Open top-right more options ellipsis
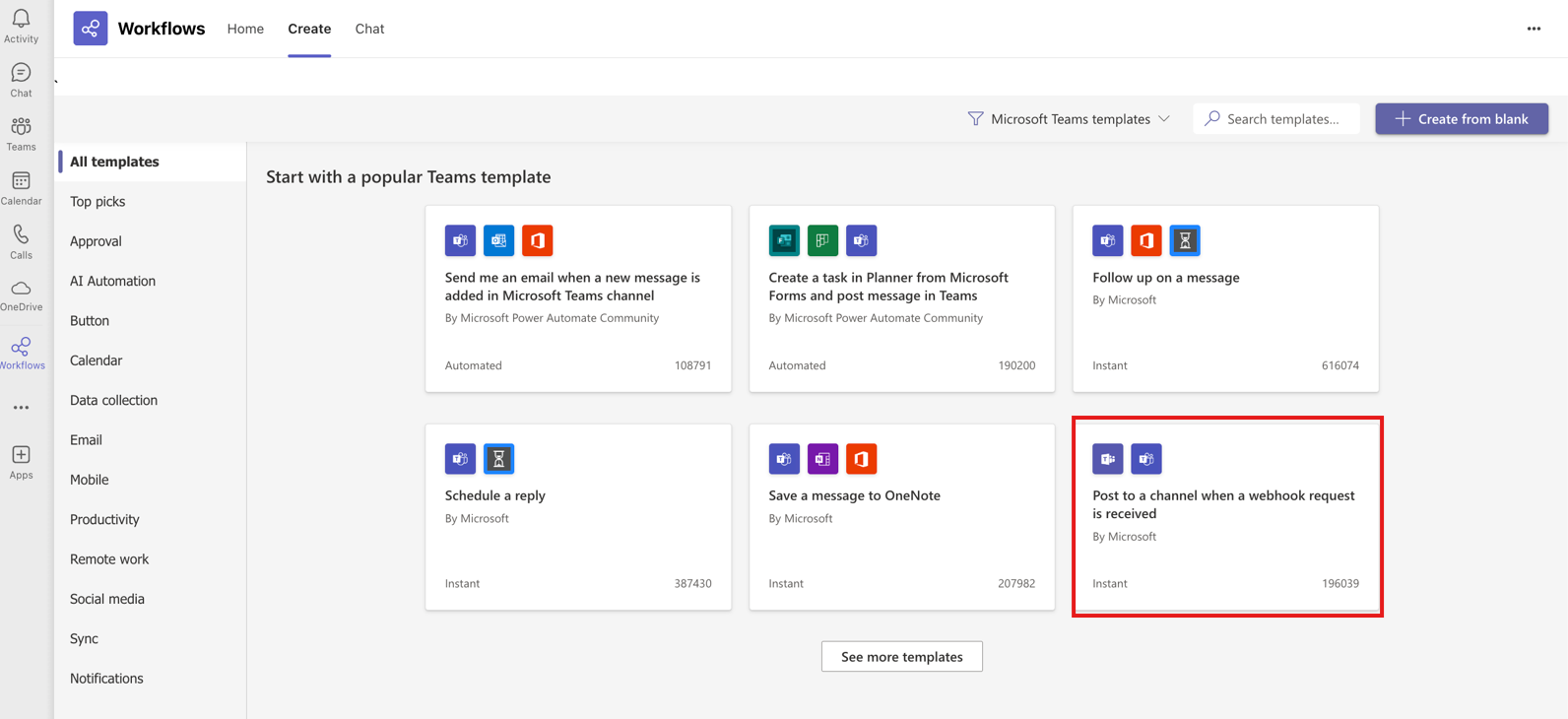 tap(1534, 29)
